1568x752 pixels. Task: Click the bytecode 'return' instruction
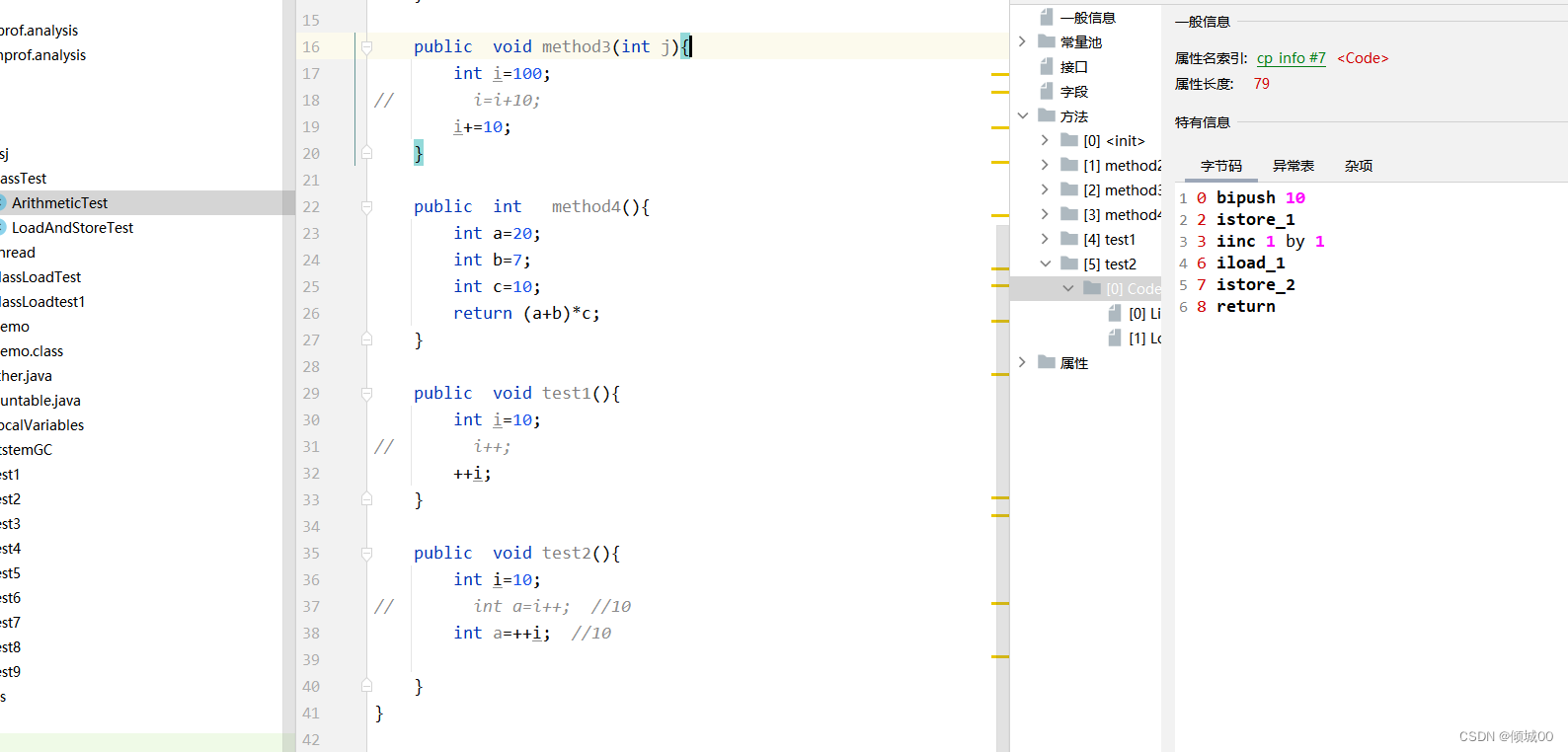click(1246, 306)
